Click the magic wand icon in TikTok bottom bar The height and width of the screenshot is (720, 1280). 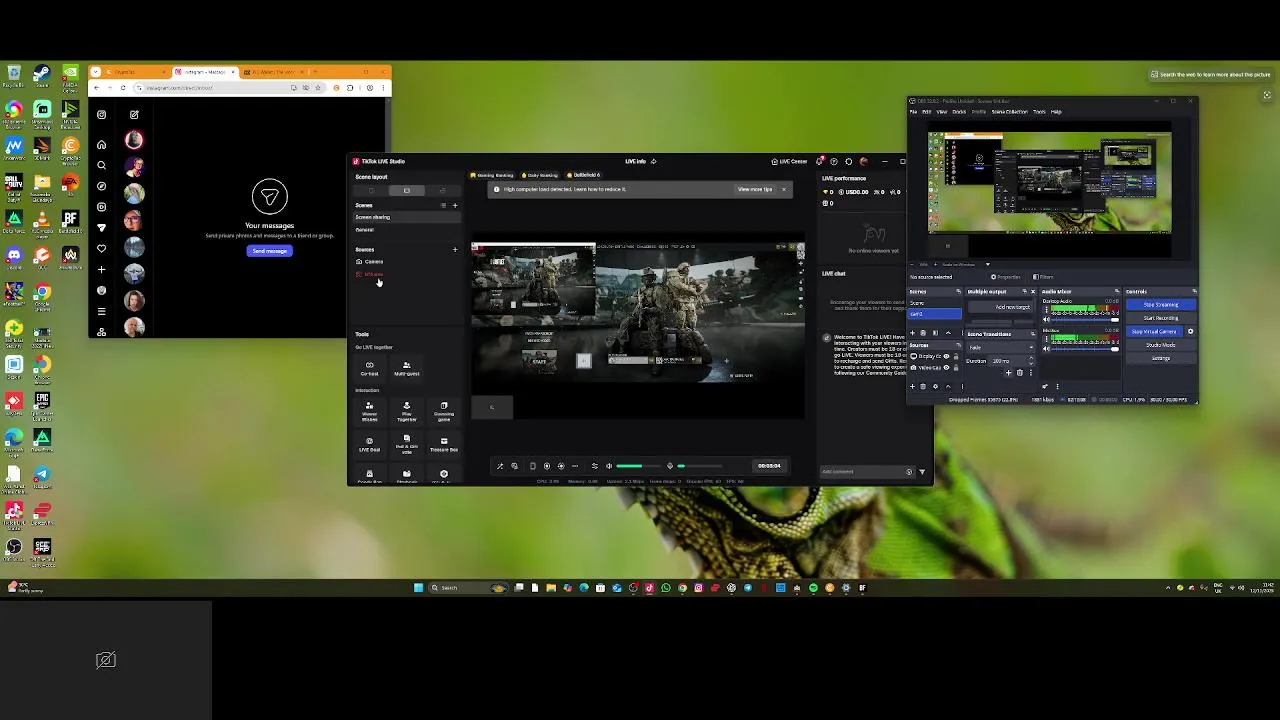(500, 466)
